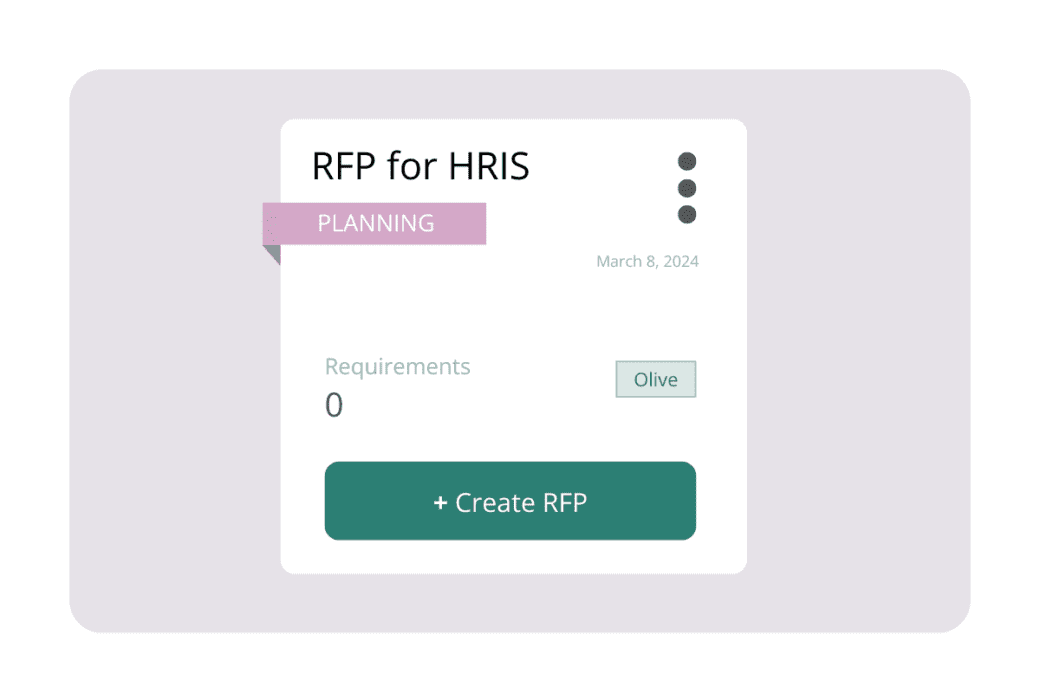Toggle the PLANNING status badge

click(375, 223)
